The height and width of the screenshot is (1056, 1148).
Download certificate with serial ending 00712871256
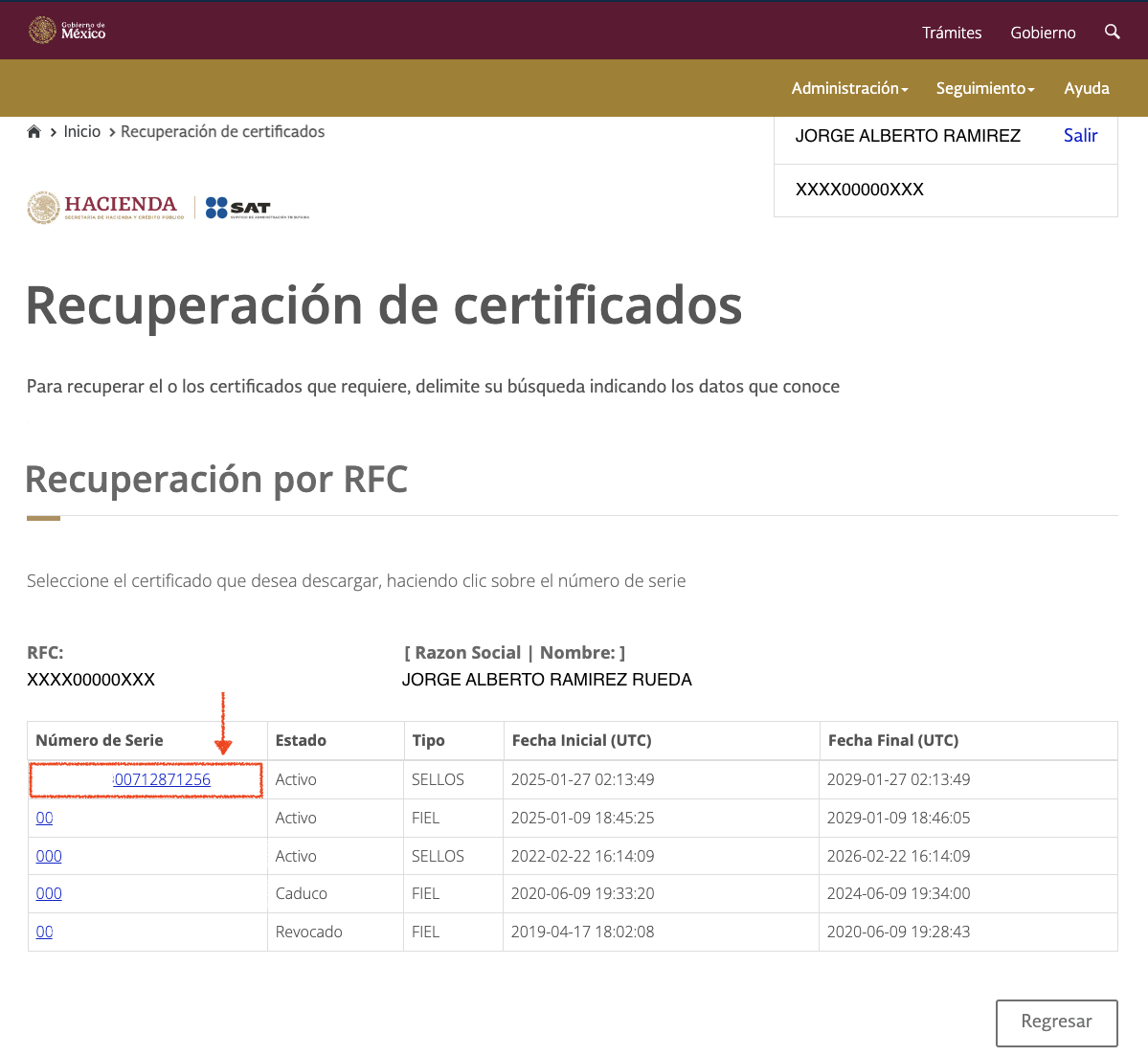[162, 779]
